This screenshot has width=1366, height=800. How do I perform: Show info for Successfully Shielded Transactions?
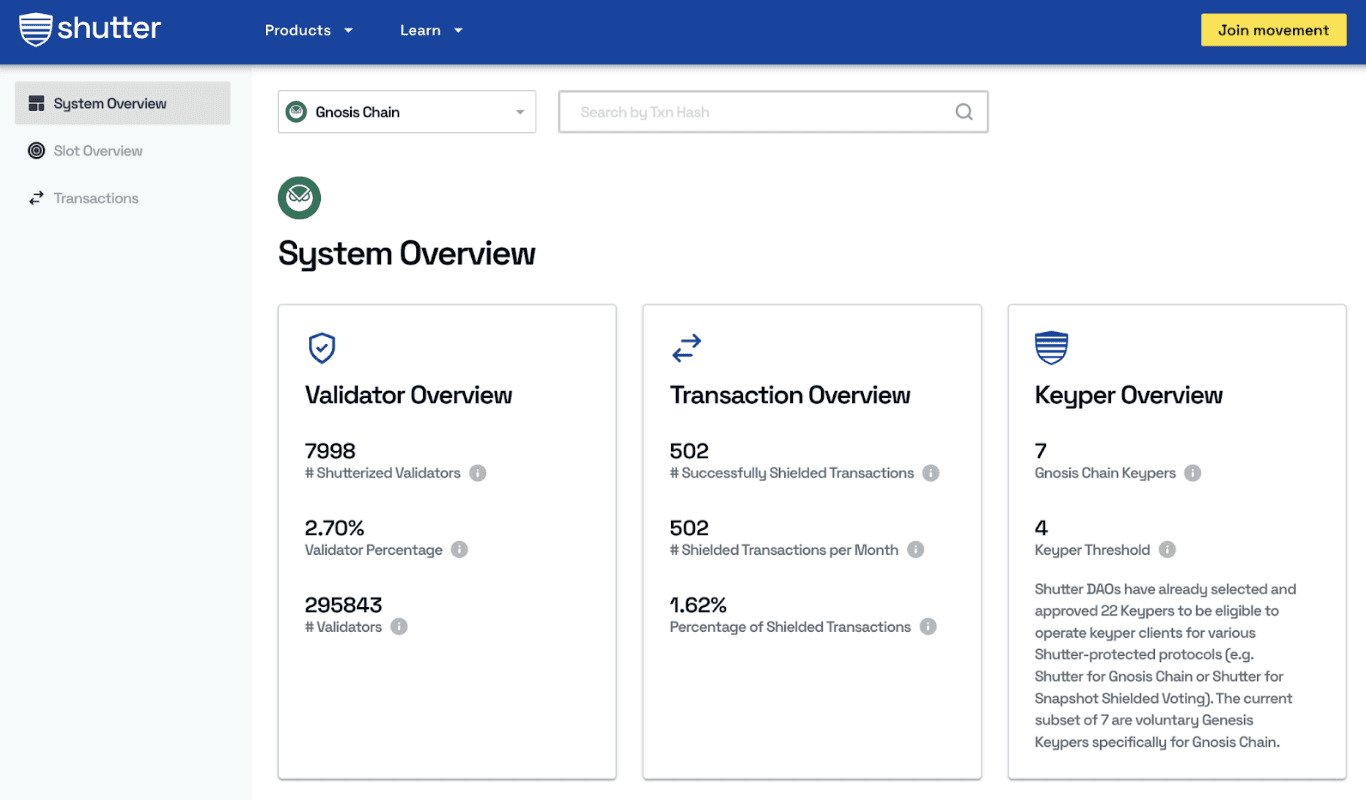coord(931,473)
